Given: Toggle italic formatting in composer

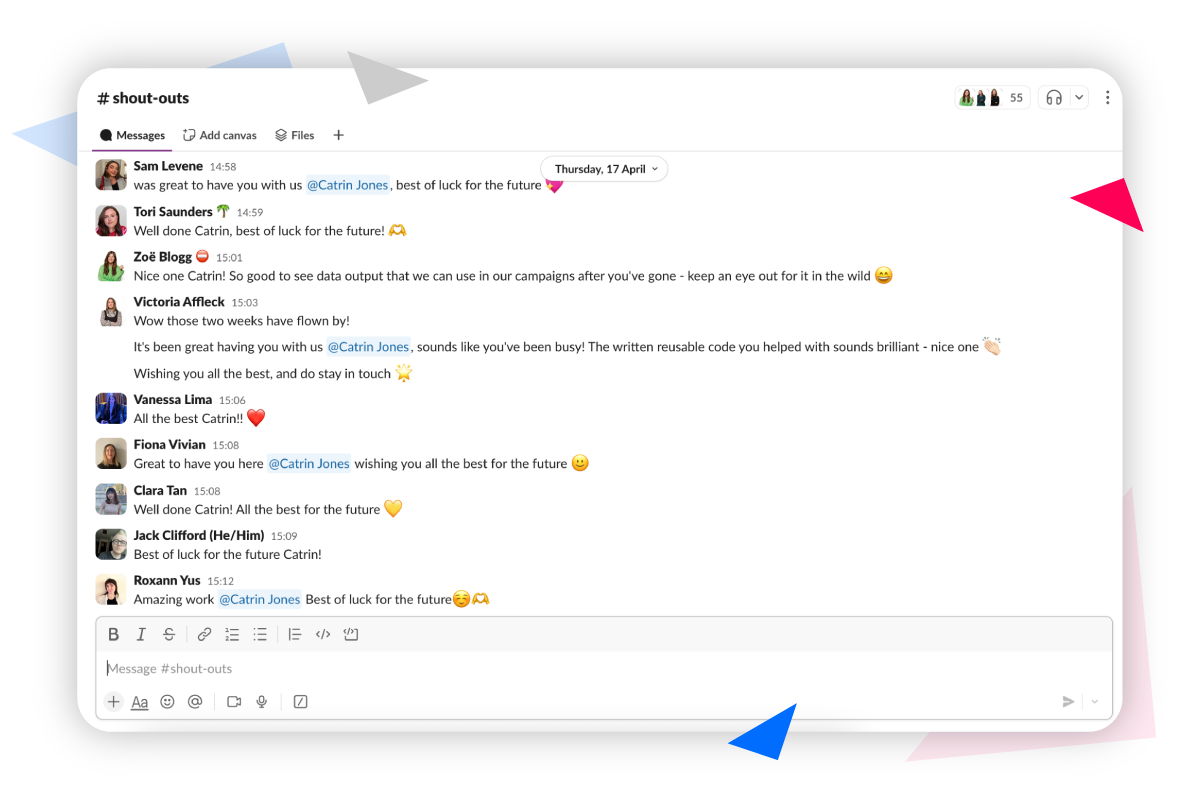Looking at the screenshot, I should pos(141,634).
